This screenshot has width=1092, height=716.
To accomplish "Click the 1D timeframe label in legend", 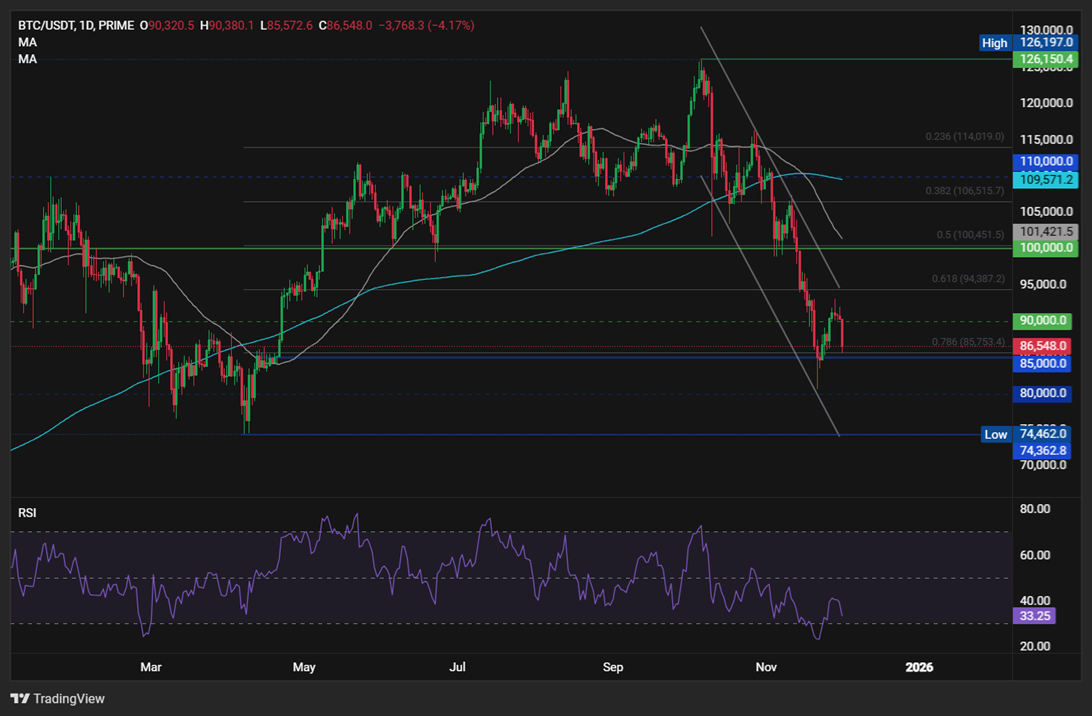I will 85,26.
